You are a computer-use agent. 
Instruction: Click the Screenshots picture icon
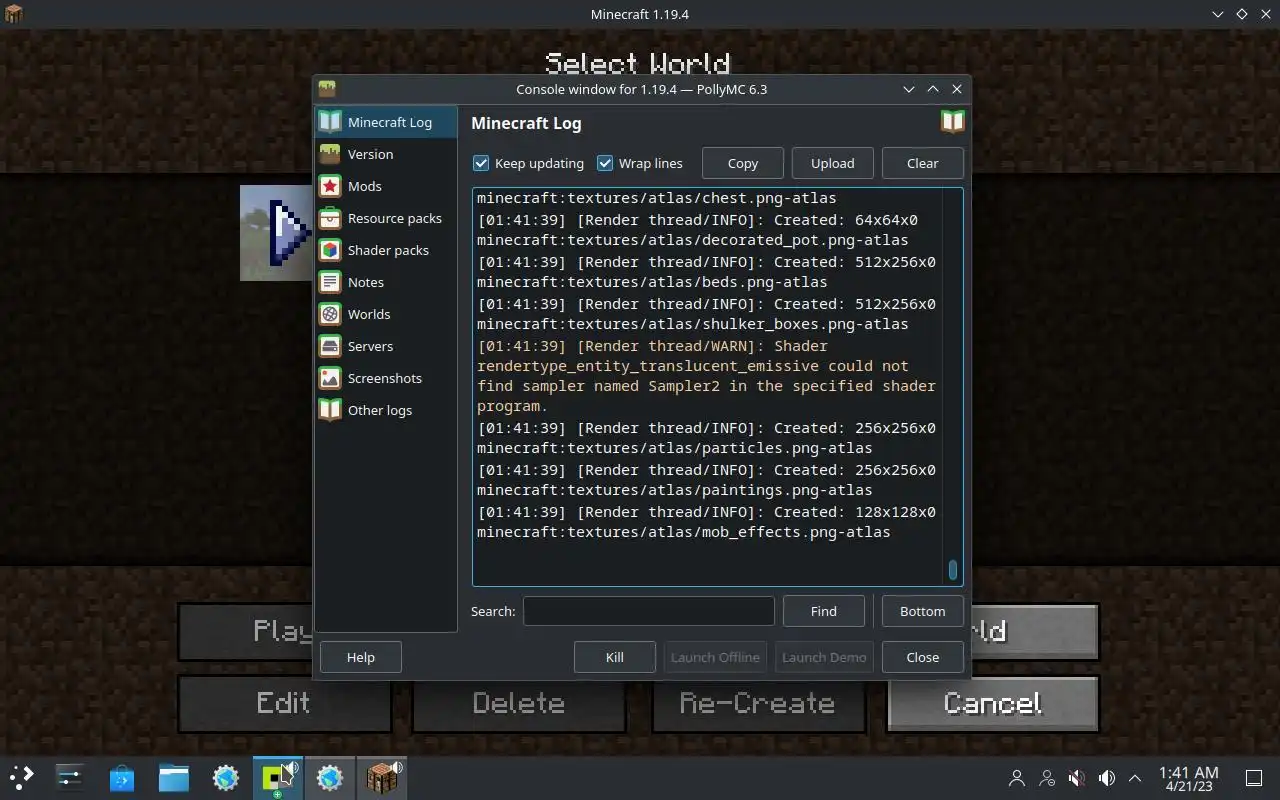point(330,378)
